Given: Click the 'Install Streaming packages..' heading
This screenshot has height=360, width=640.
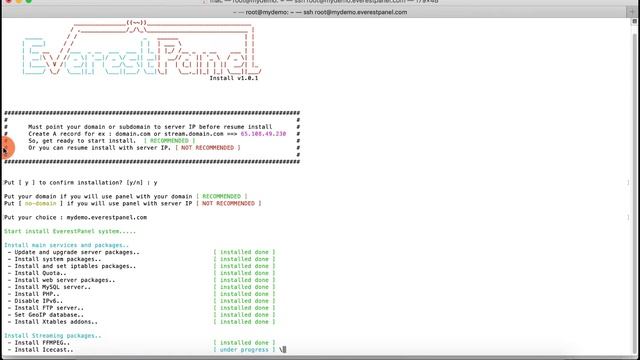Looking at the screenshot, I should [53, 336].
